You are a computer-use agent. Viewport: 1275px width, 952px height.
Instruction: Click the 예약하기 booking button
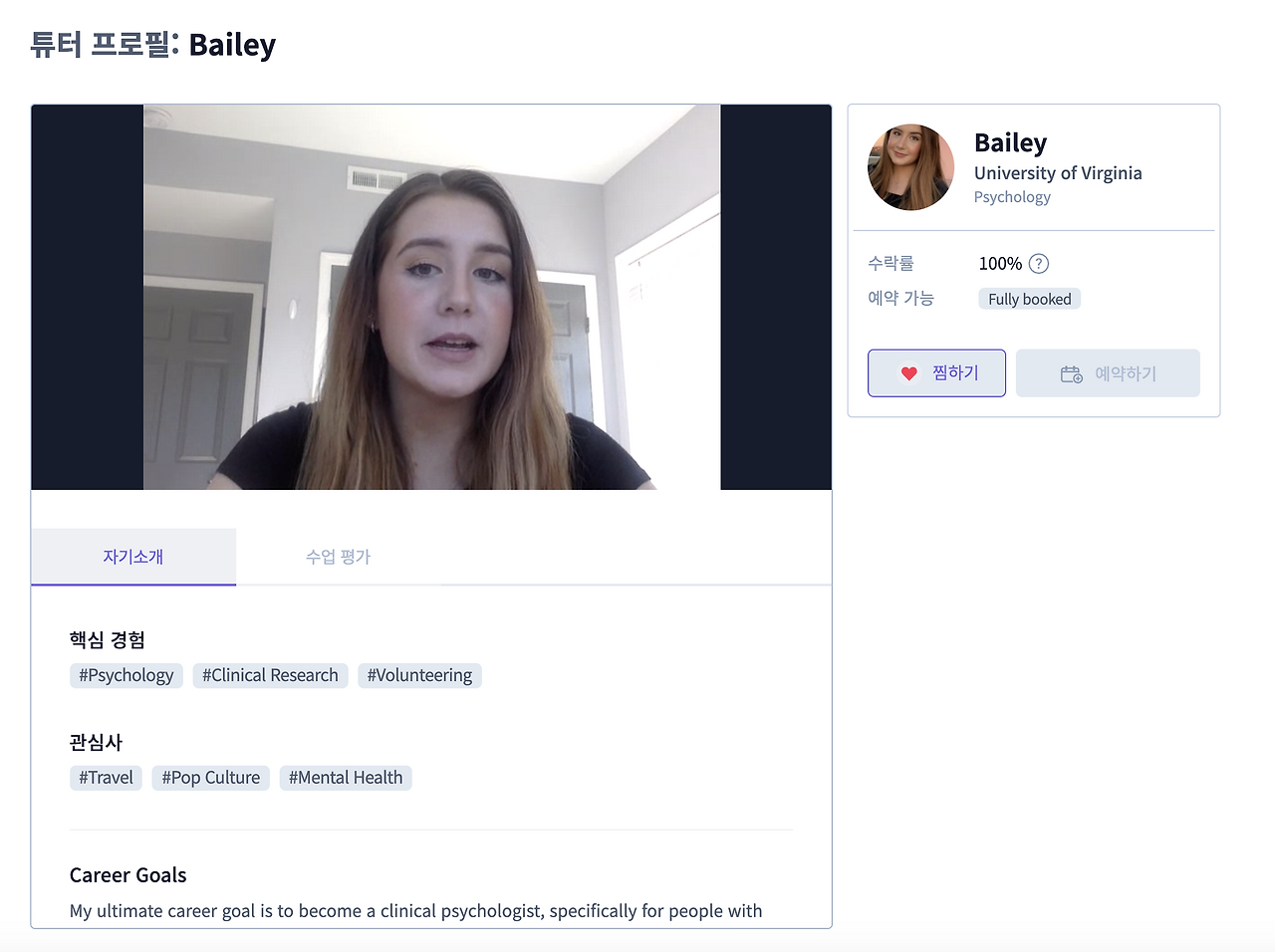pos(1108,373)
